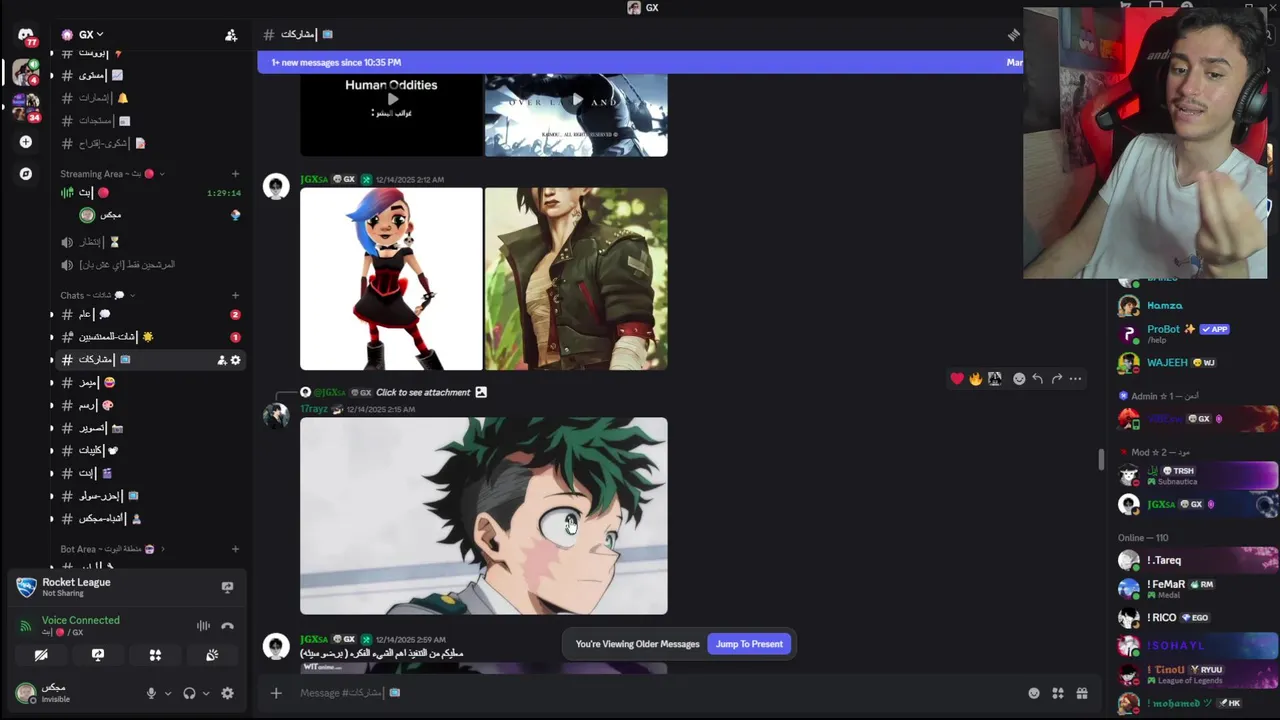Screen dimensions: 1280x720
Task: Open the server folder with 34 badge
Action: point(26,105)
